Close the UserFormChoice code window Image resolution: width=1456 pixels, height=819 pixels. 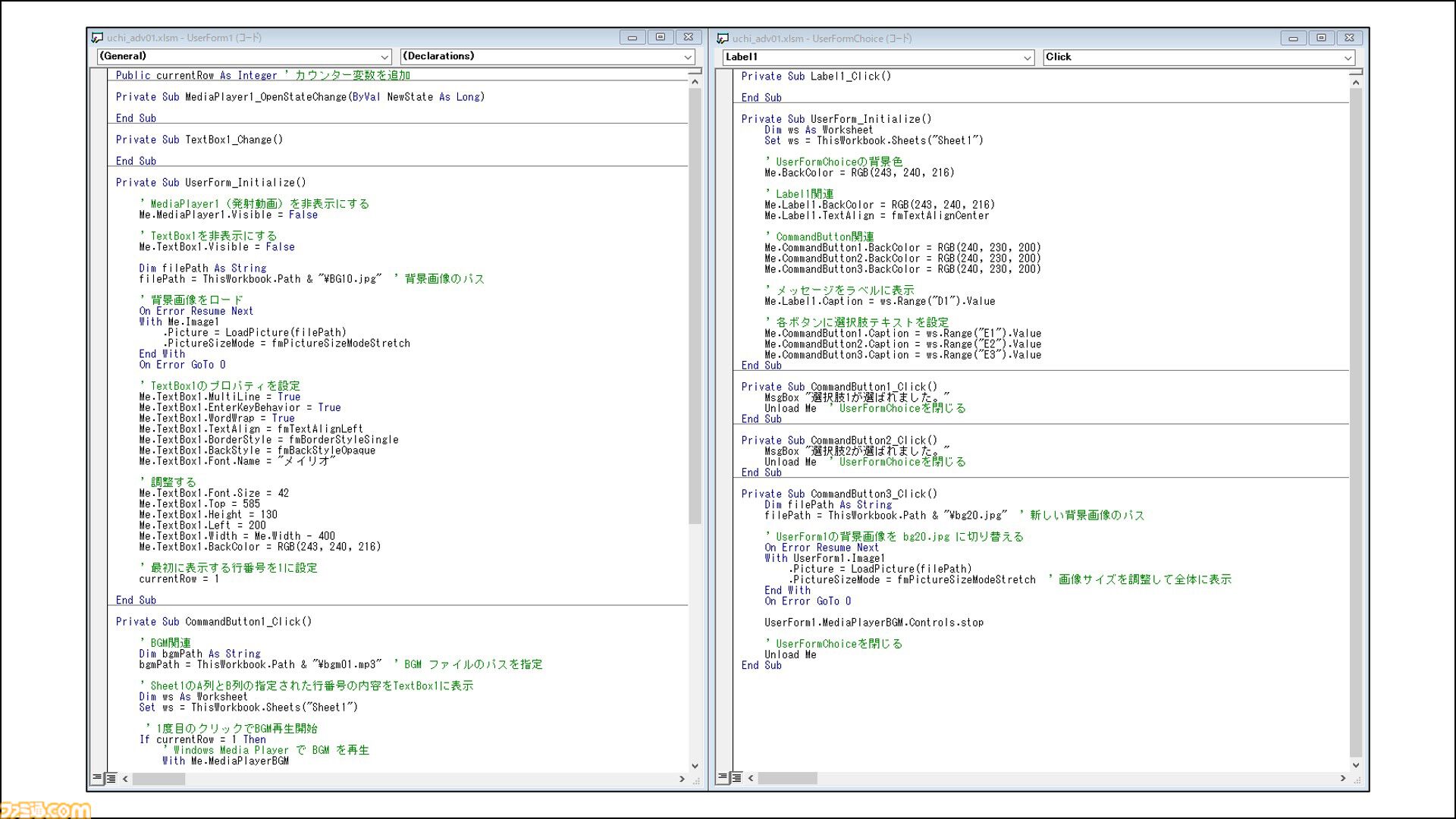pos(1349,38)
